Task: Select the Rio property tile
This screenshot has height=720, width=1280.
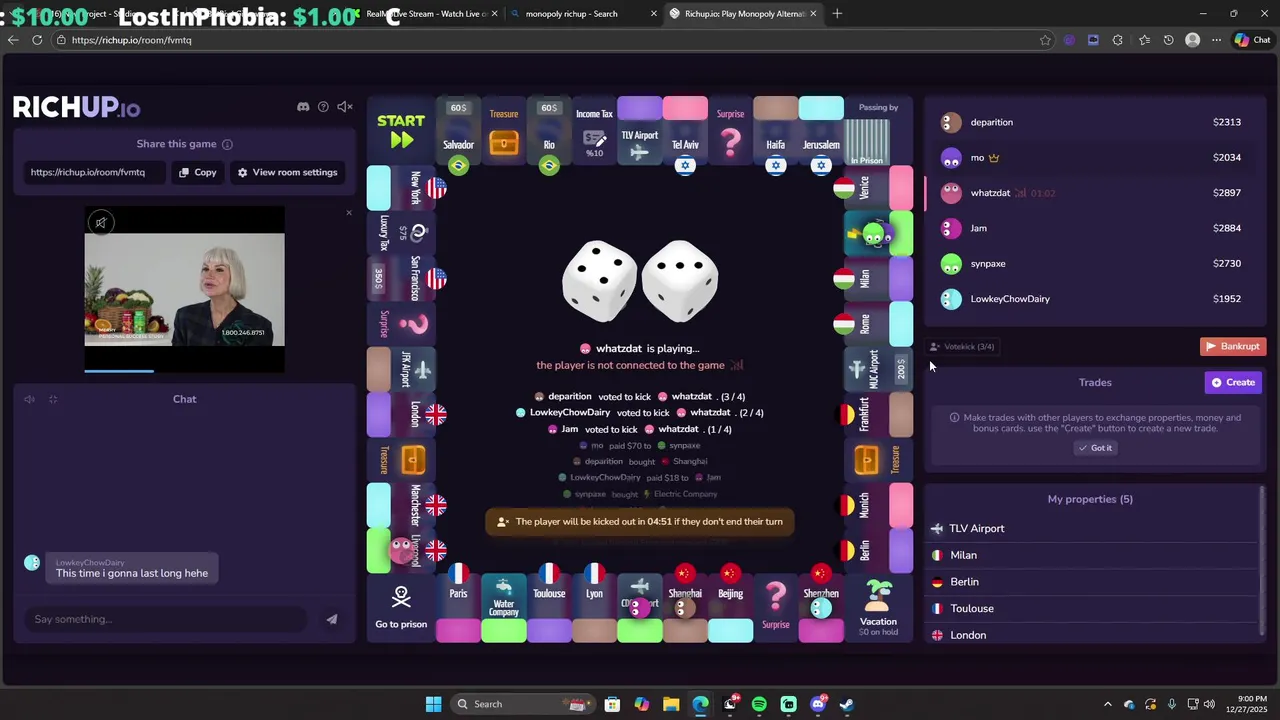Action: pos(549,131)
